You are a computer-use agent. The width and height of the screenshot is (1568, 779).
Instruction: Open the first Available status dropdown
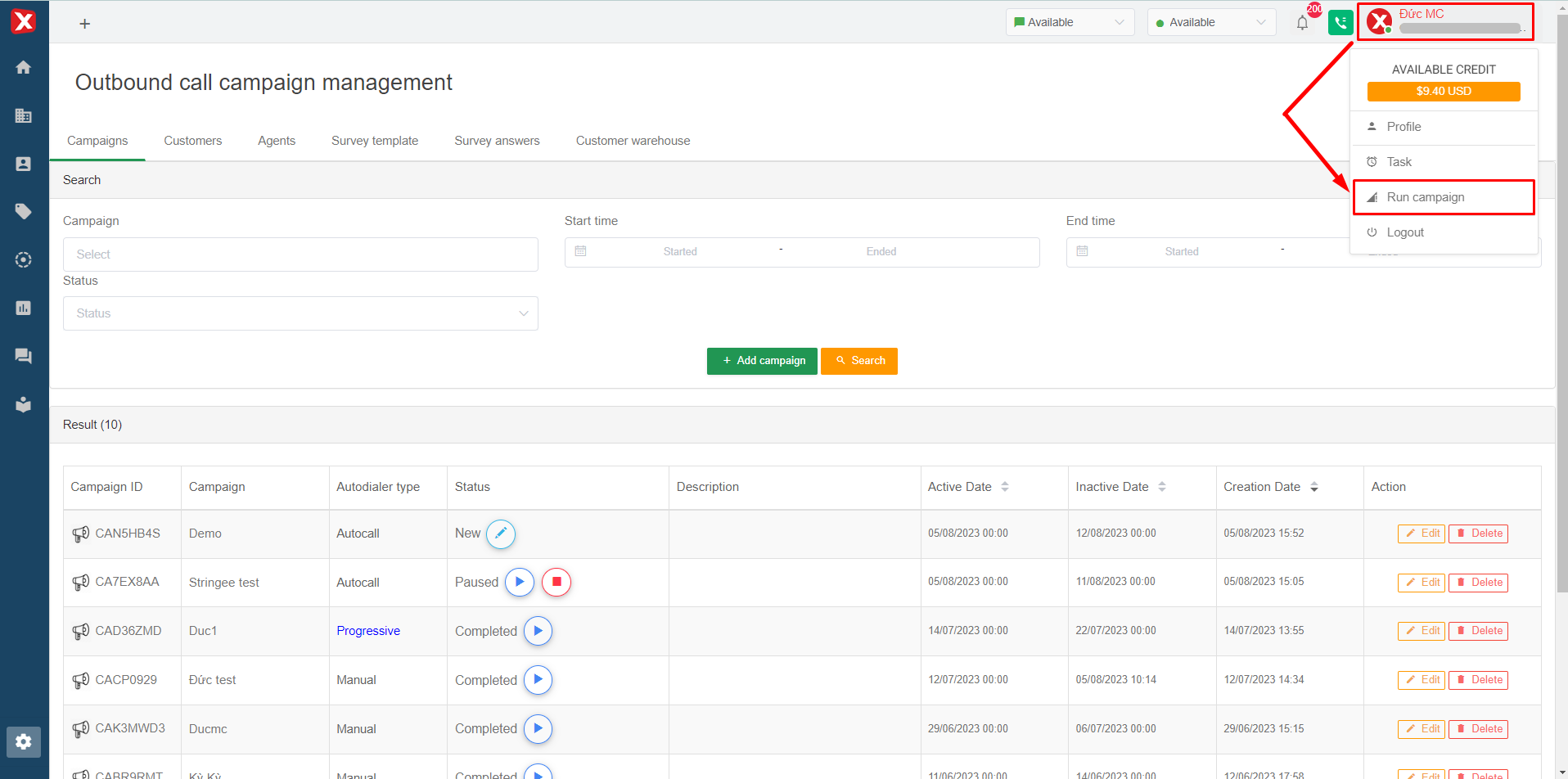(1069, 22)
